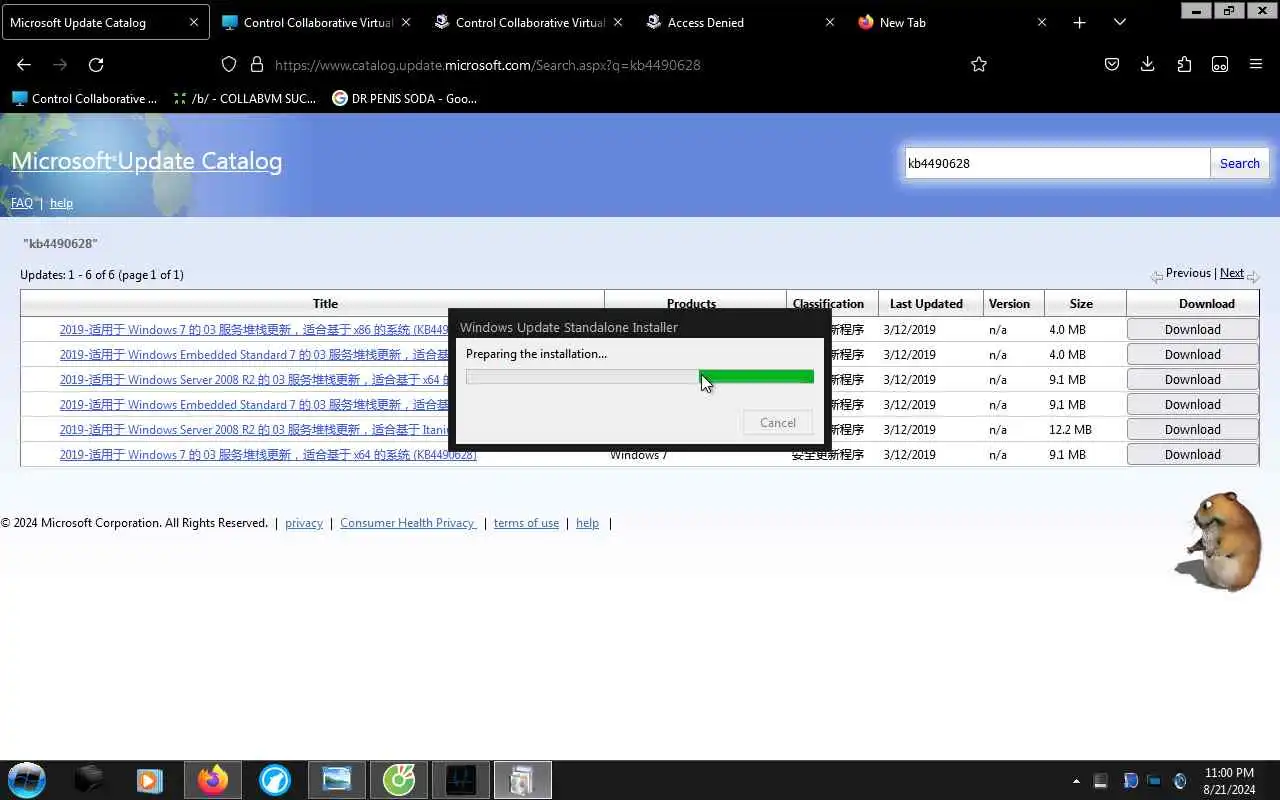Go back using the browser back arrow
Image resolution: width=1280 pixels, height=800 pixels.
click(24, 64)
